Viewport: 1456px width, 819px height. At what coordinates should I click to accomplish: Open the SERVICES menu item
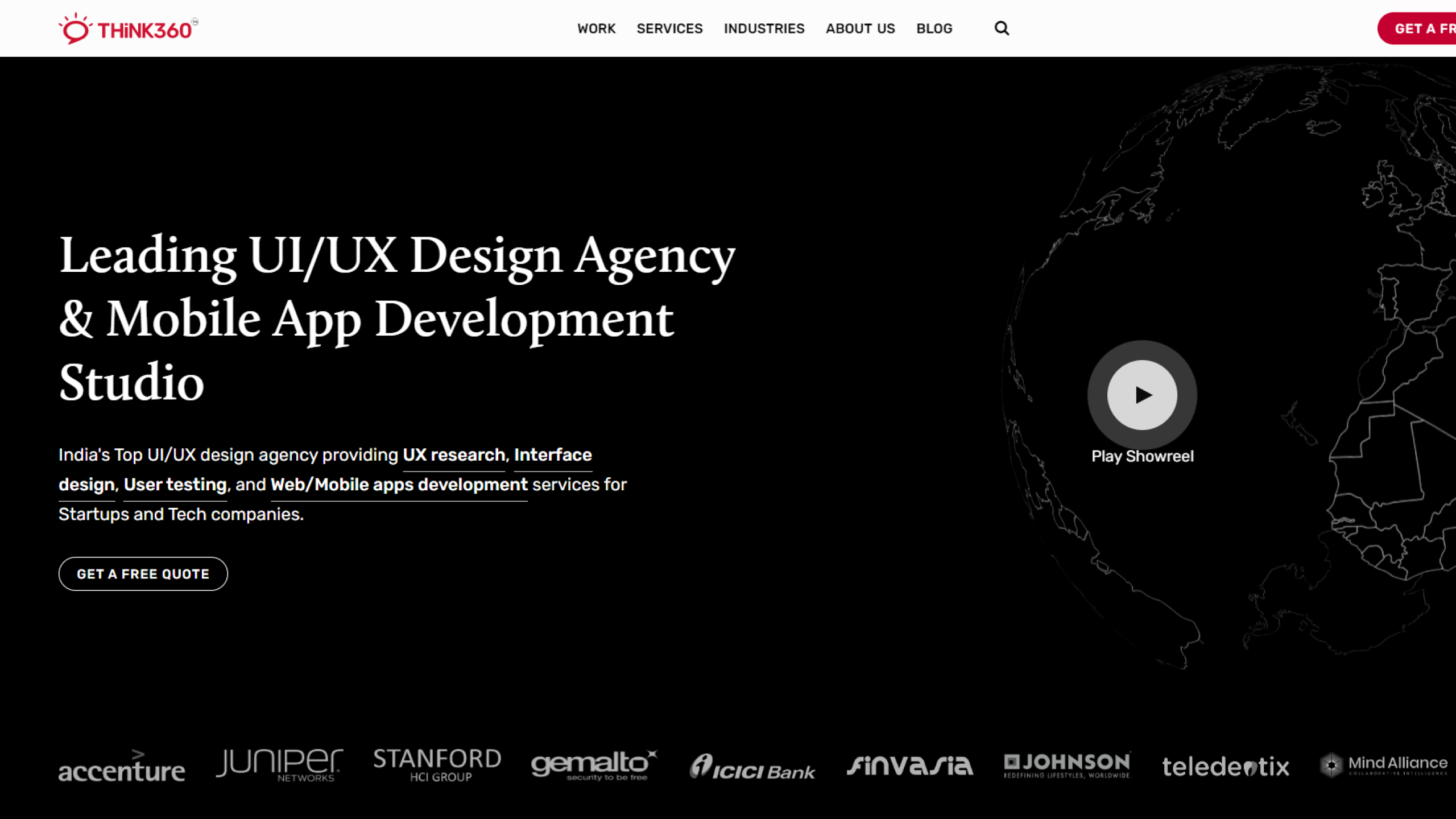point(670,28)
